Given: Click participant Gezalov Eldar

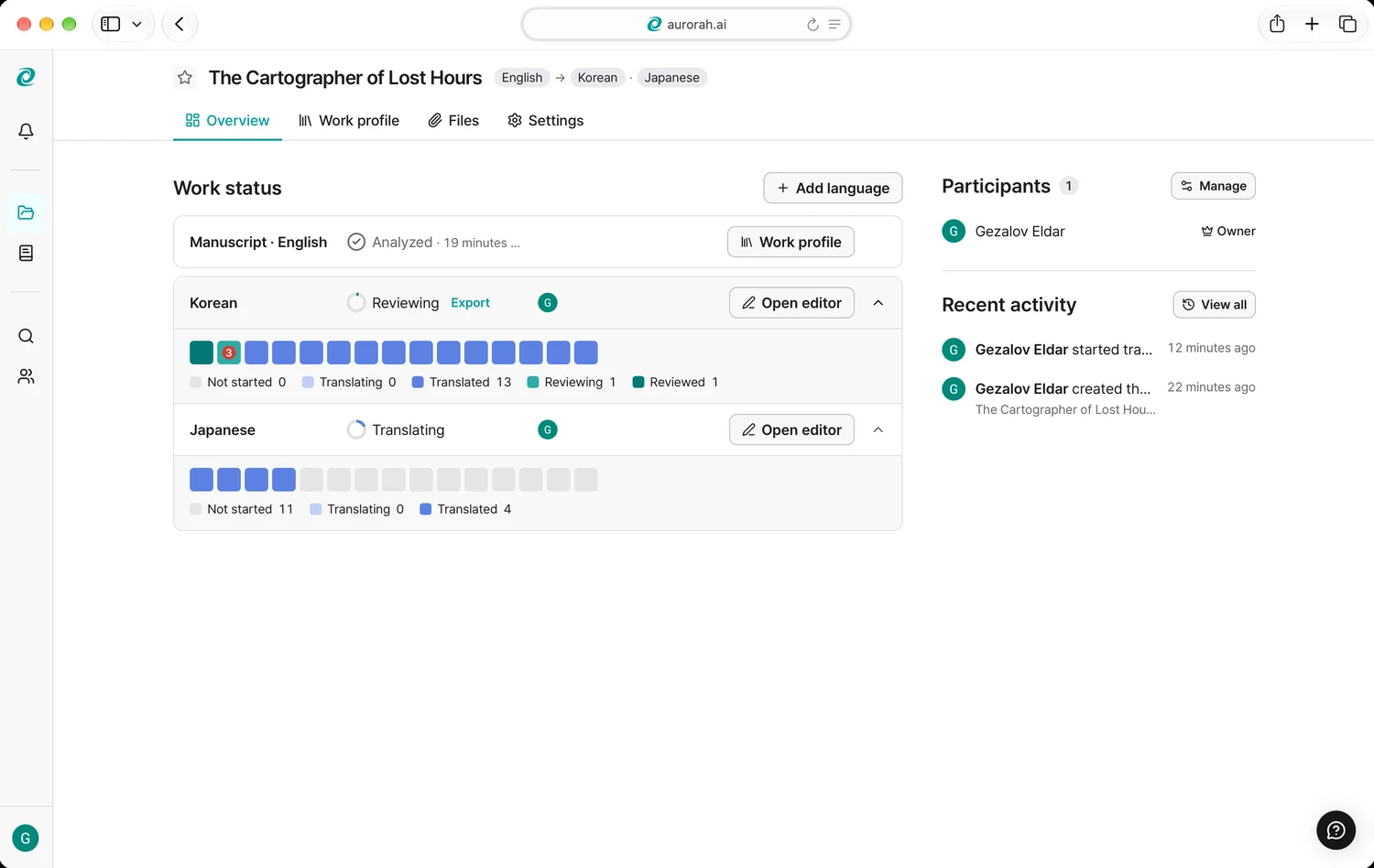Looking at the screenshot, I should click(1020, 232).
